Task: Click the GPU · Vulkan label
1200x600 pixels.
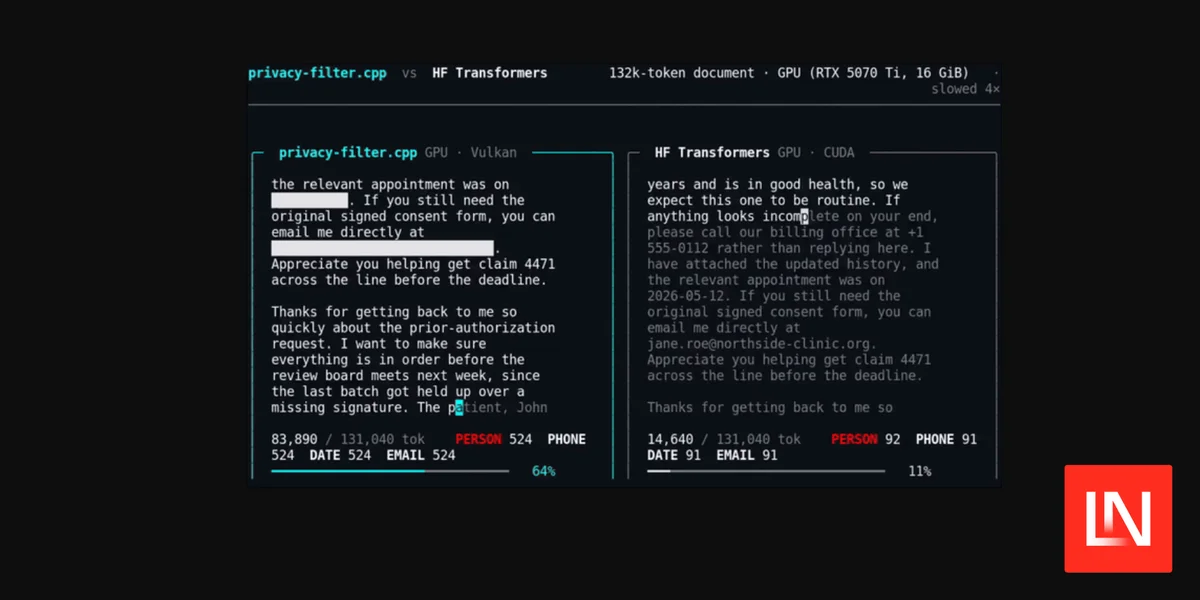Action: 471,153
